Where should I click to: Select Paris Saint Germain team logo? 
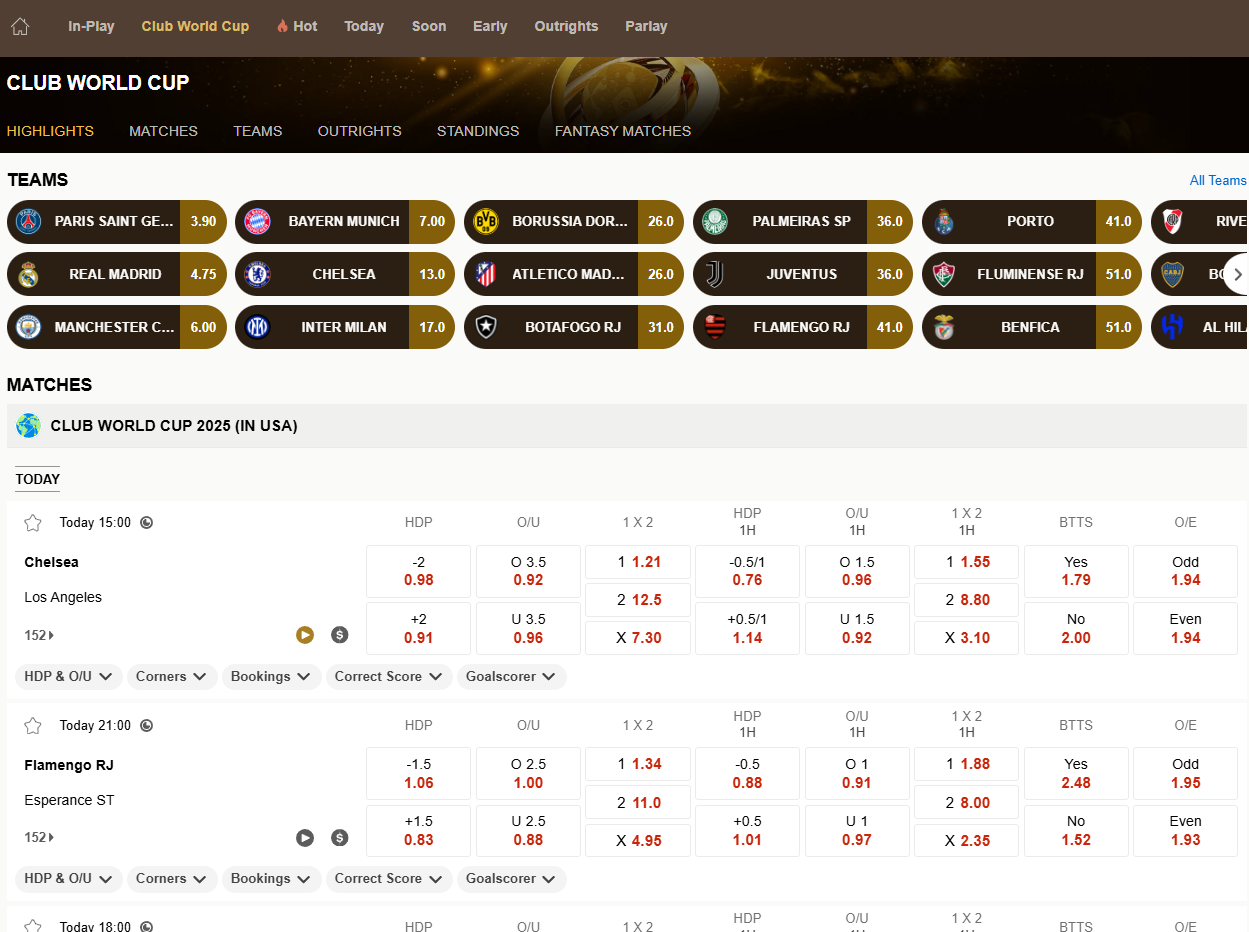29,221
